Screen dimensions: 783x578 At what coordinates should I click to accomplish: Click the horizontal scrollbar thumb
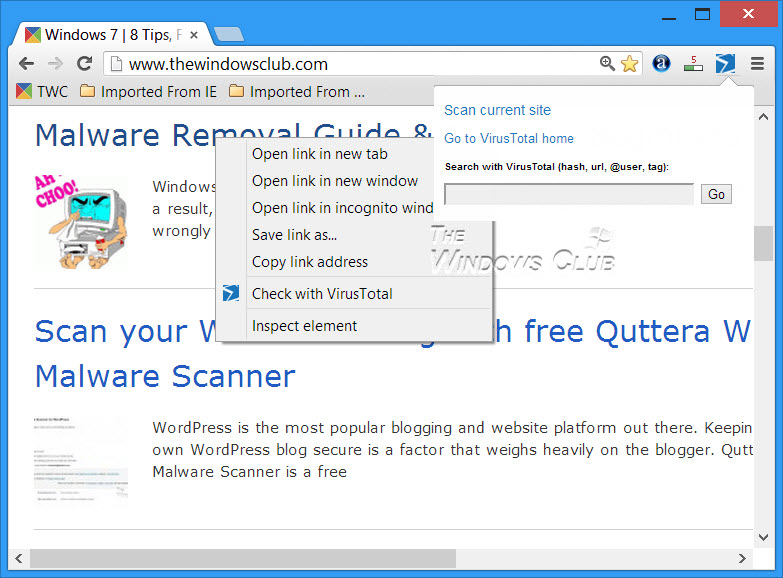(x=243, y=559)
